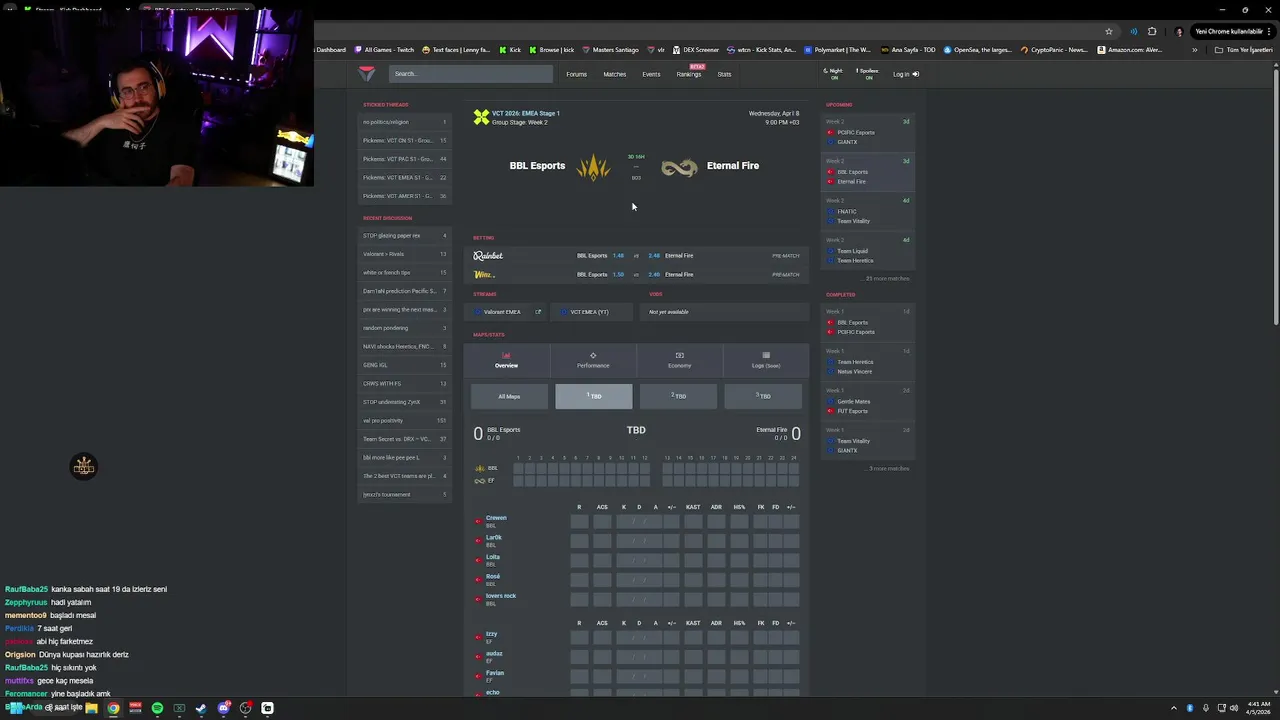Switch to Logs (Soon) tab
Screen dimensions: 1280x720
[x=766, y=360]
